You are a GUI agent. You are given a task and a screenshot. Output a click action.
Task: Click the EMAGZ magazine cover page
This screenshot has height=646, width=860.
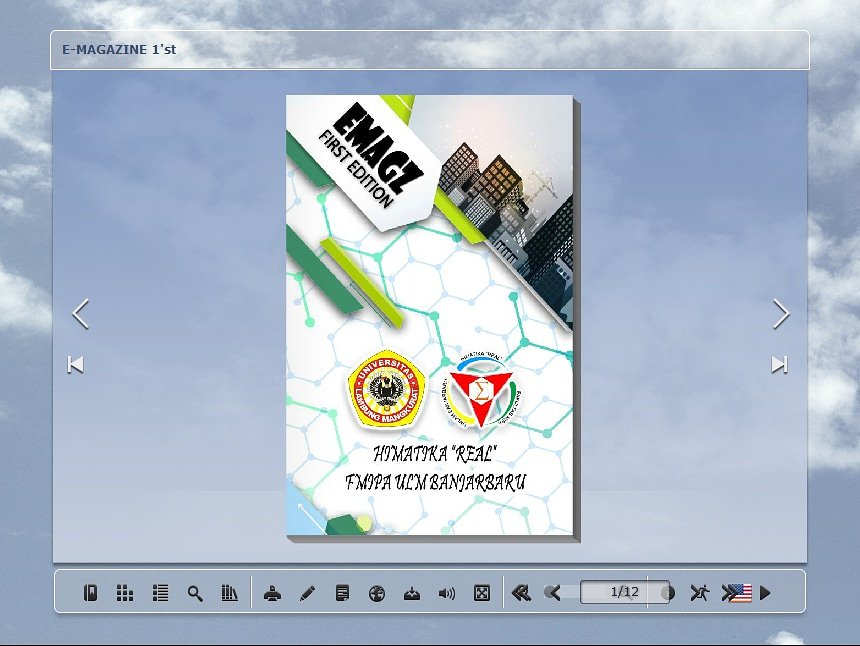tap(430, 315)
